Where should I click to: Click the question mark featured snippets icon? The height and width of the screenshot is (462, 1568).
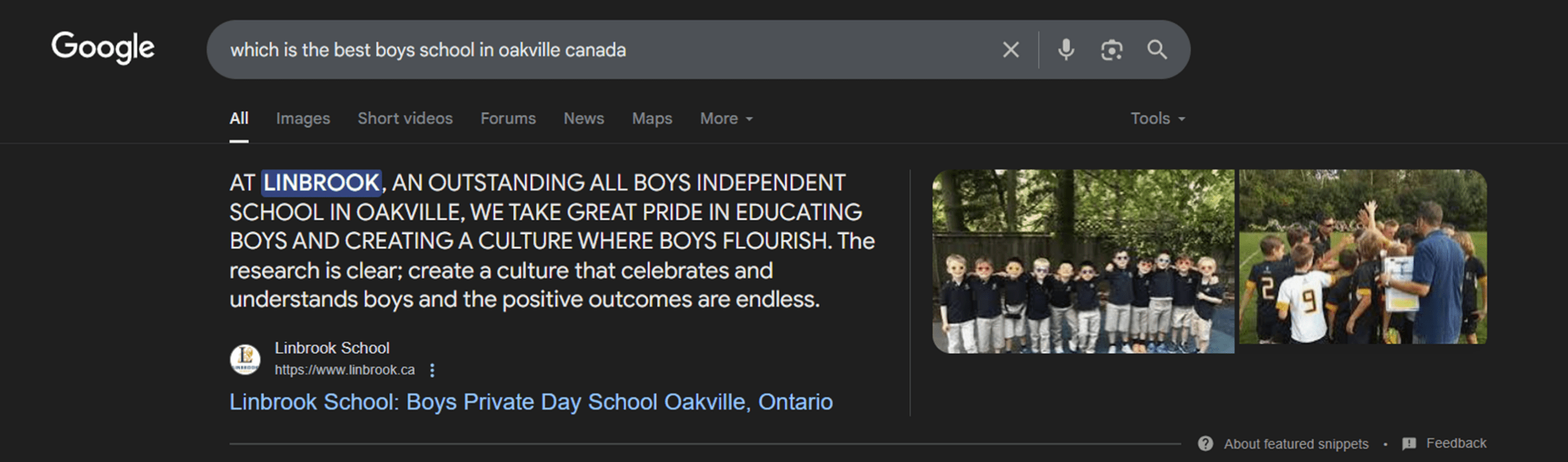point(1205,444)
